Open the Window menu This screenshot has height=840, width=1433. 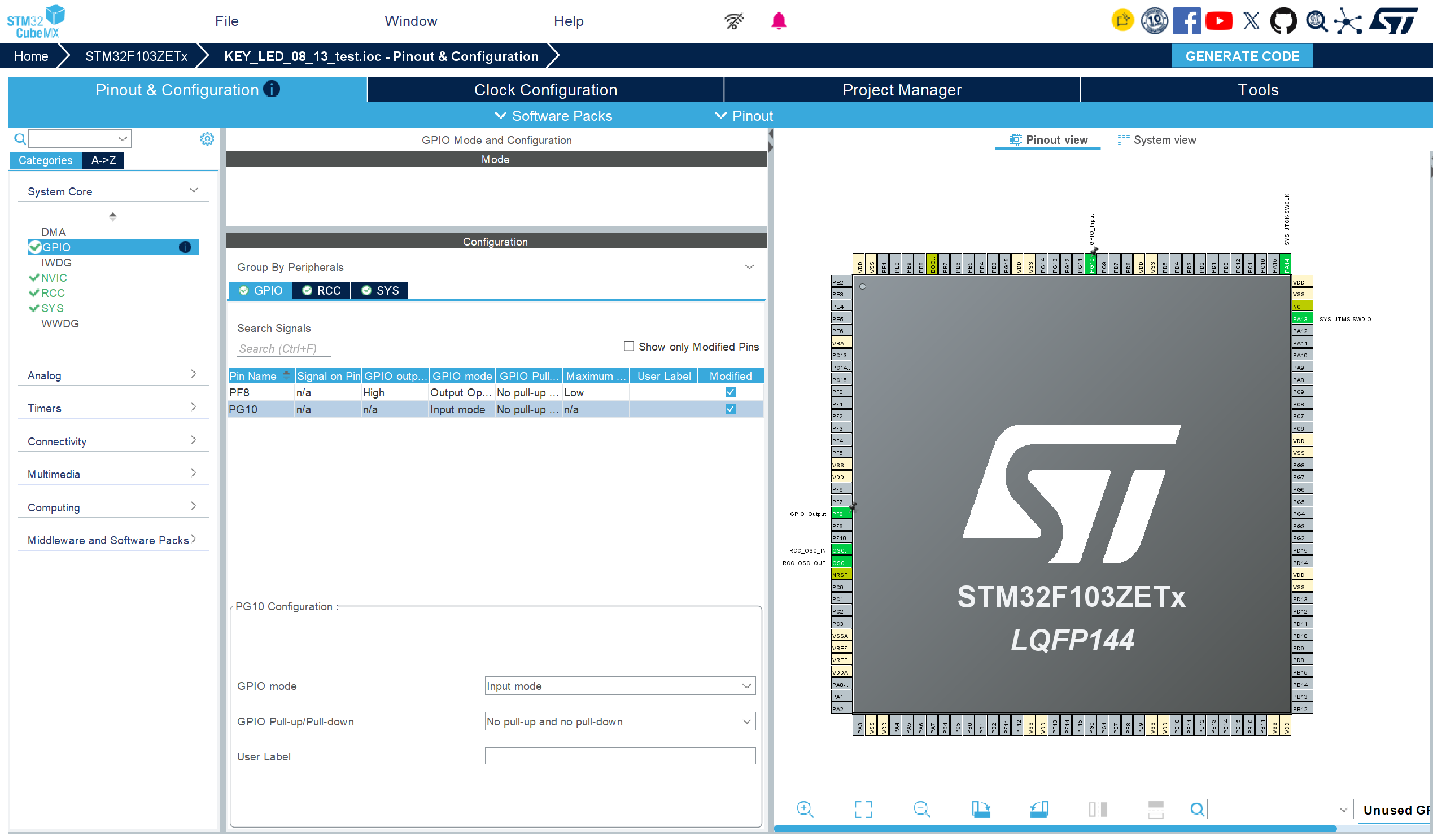click(410, 21)
